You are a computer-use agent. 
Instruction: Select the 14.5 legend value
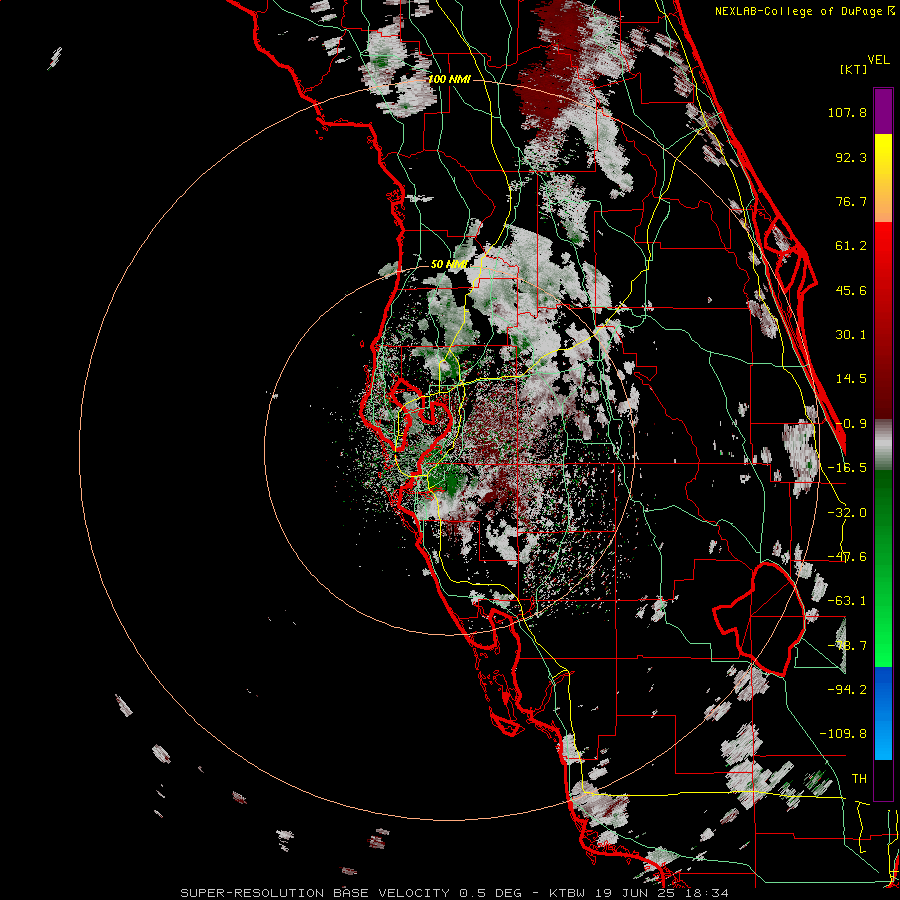pyautogui.click(x=851, y=379)
